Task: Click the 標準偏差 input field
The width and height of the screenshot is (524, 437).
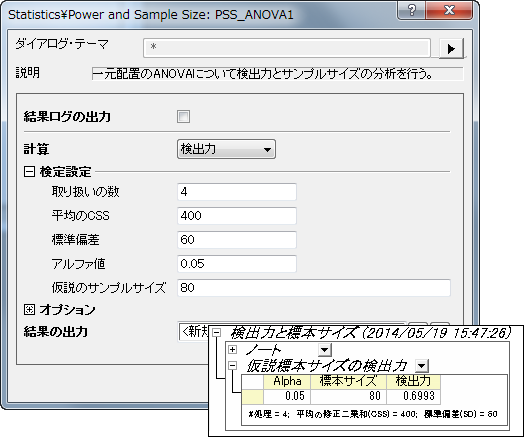Action: (237, 240)
